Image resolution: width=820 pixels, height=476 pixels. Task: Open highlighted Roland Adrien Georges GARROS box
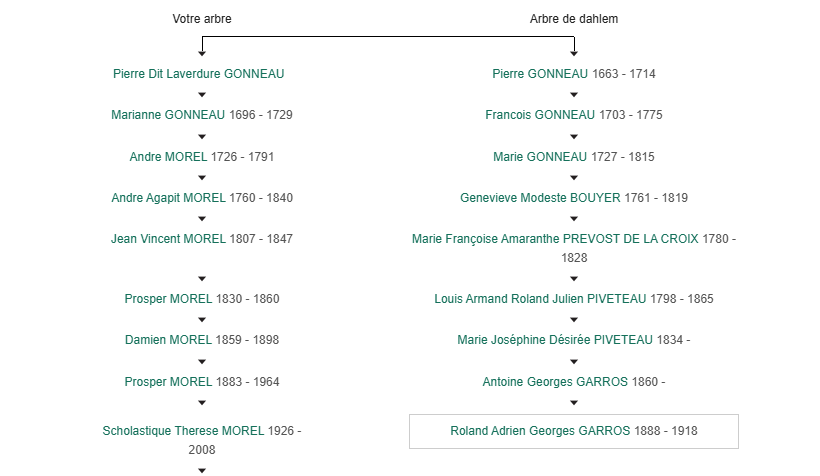(574, 432)
